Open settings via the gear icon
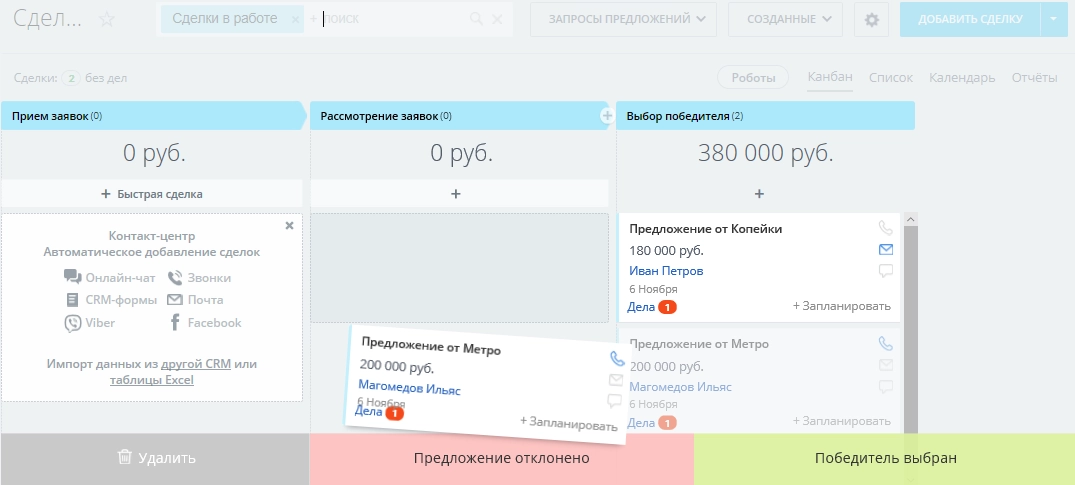The image size is (1075, 485). pyautogui.click(x=871, y=19)
